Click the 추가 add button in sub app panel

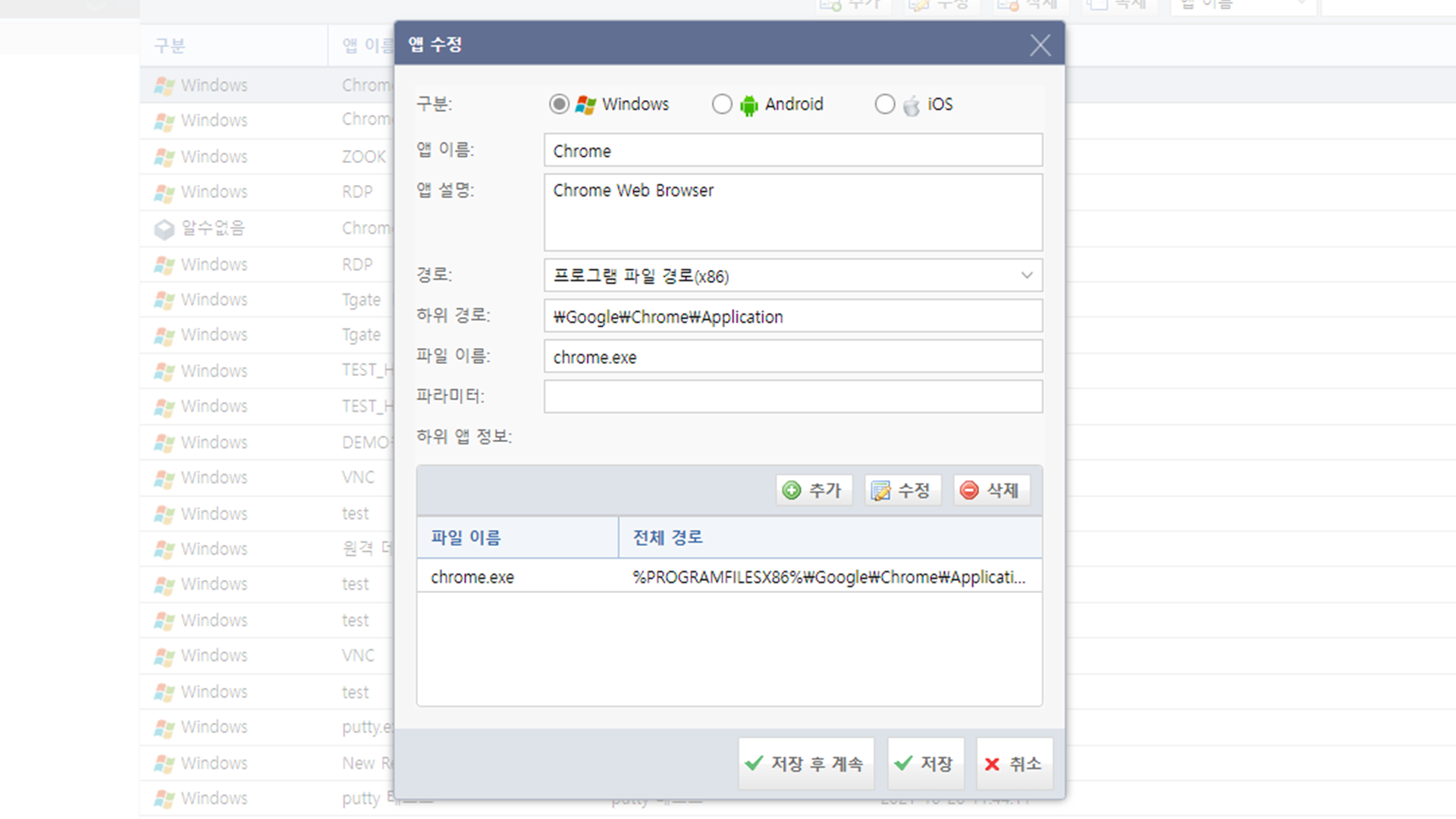814,491
